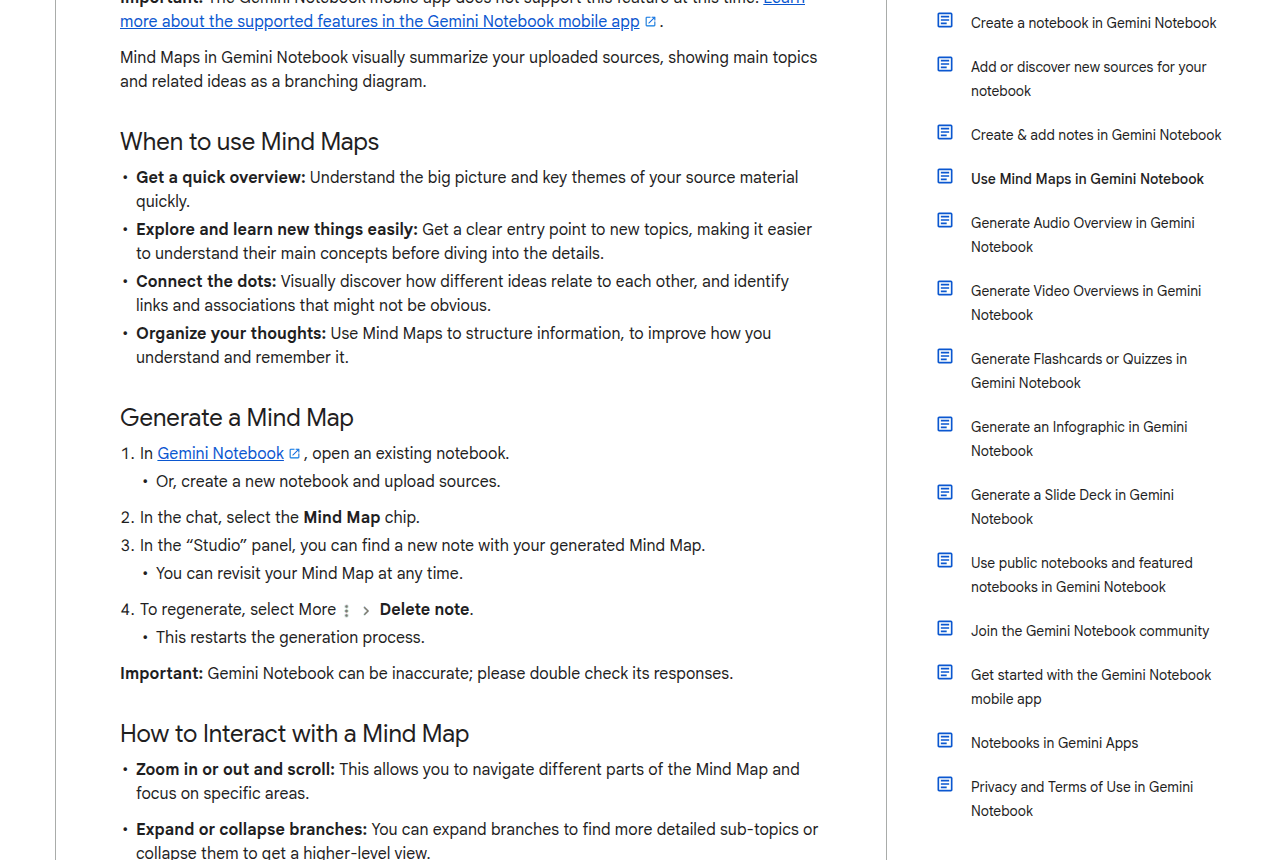Open Add or discover new sources article
The width and height of the screenshot is (1280, 860).
(x=1088, y=79)
